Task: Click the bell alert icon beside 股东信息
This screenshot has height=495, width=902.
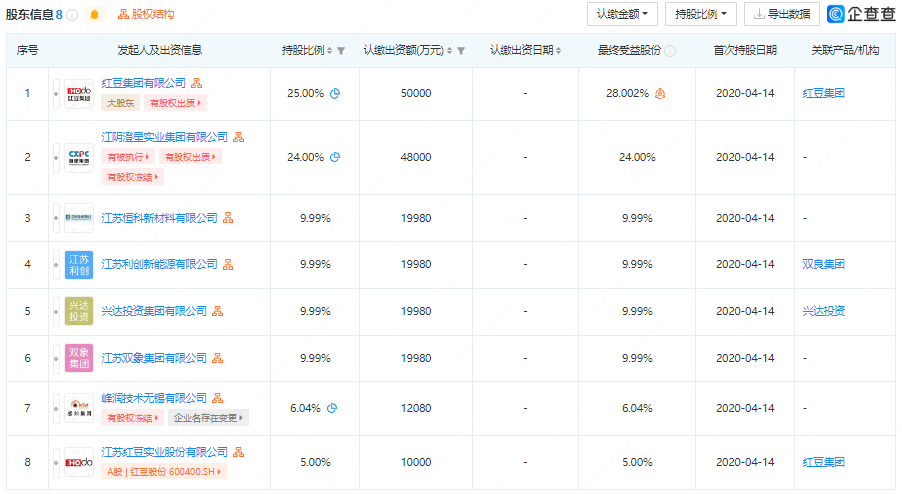Action: 95,15
